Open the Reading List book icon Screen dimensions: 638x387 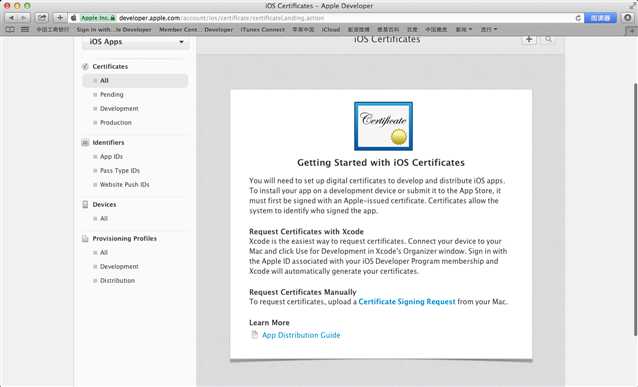tap(10, 29)
